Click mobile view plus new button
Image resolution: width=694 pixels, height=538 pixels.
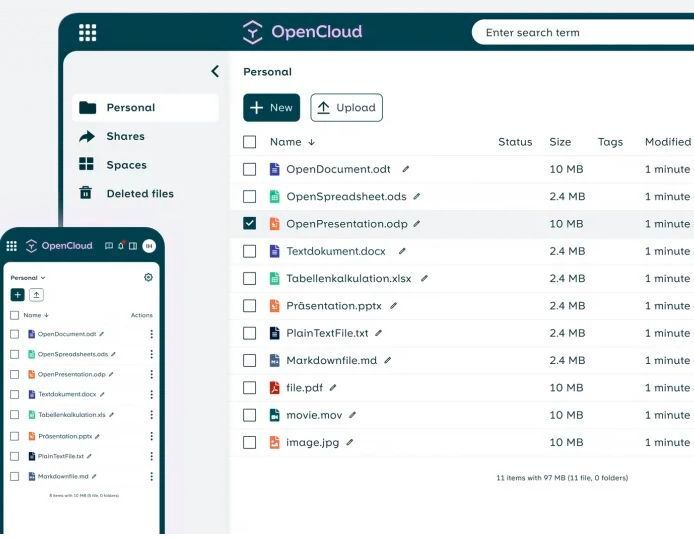[17, 295]
